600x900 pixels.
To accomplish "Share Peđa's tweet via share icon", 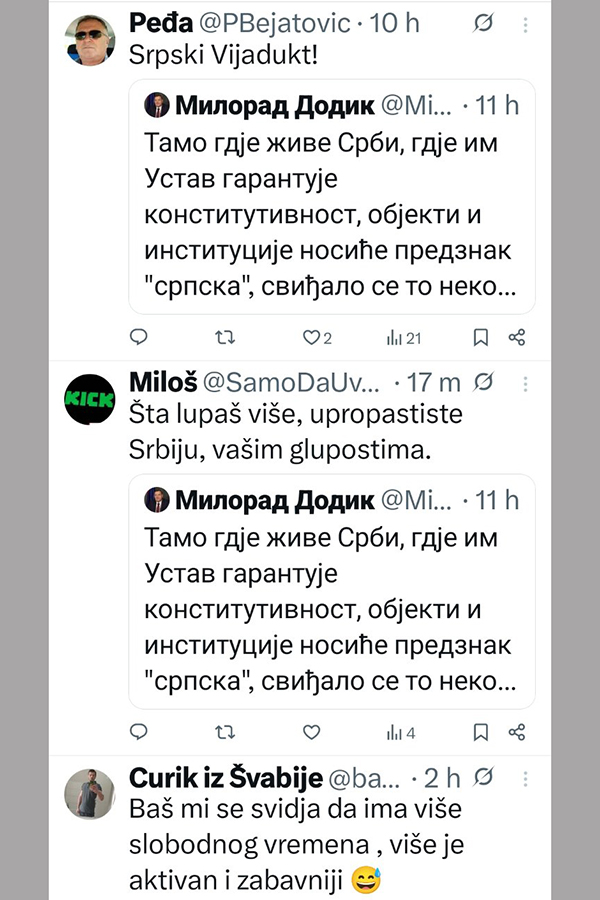I will pyautogui.click(x=517, y=337).
